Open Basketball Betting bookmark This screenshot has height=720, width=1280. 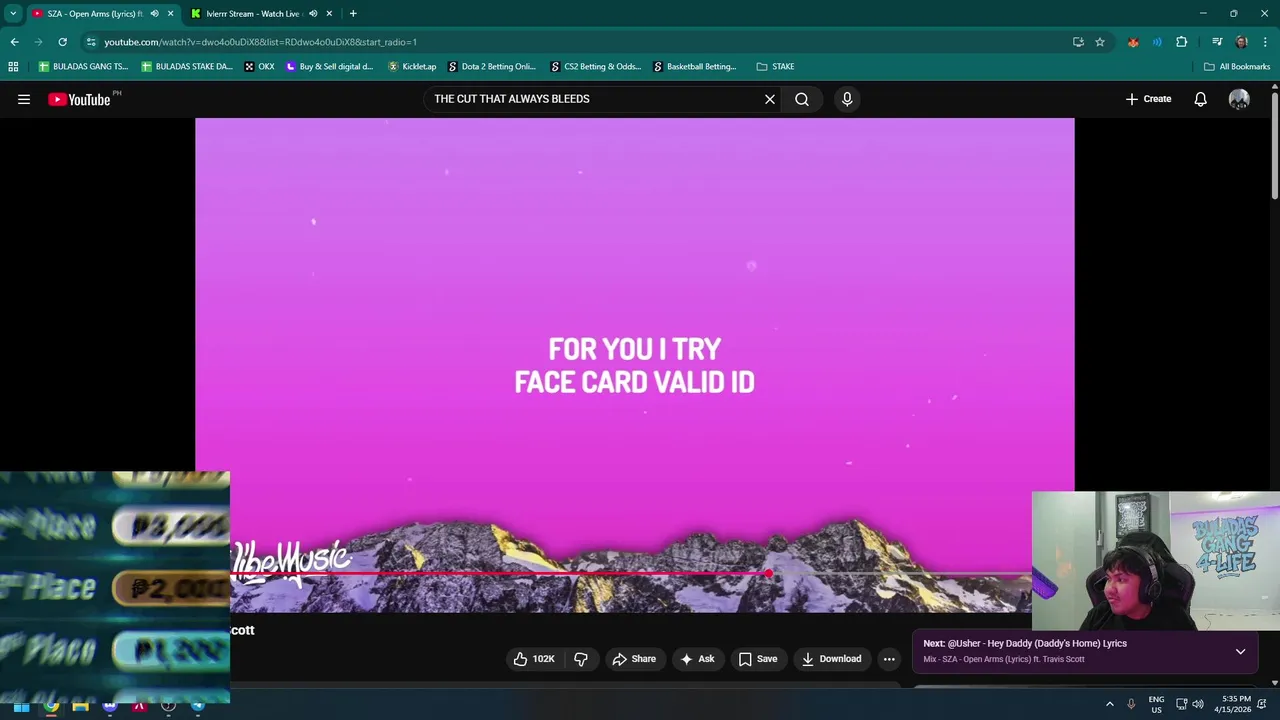tap(695, 67)
